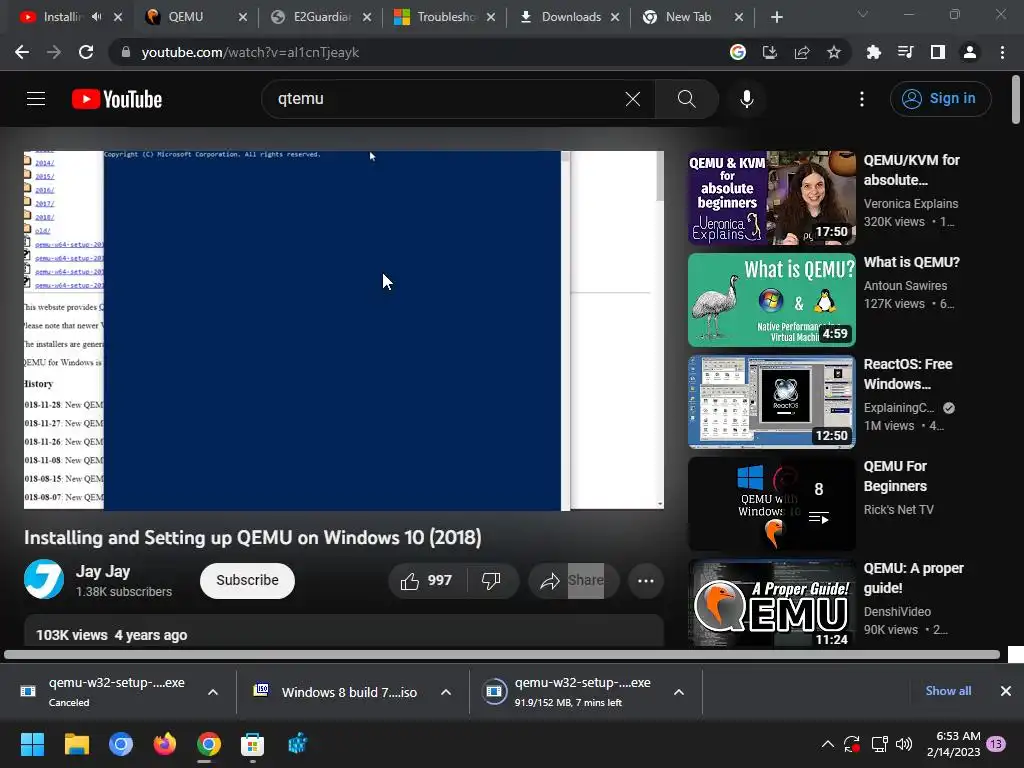The width and height of the screenshot is (1024, 768).
Task: Dislike this video
Action: click(491, 581)
